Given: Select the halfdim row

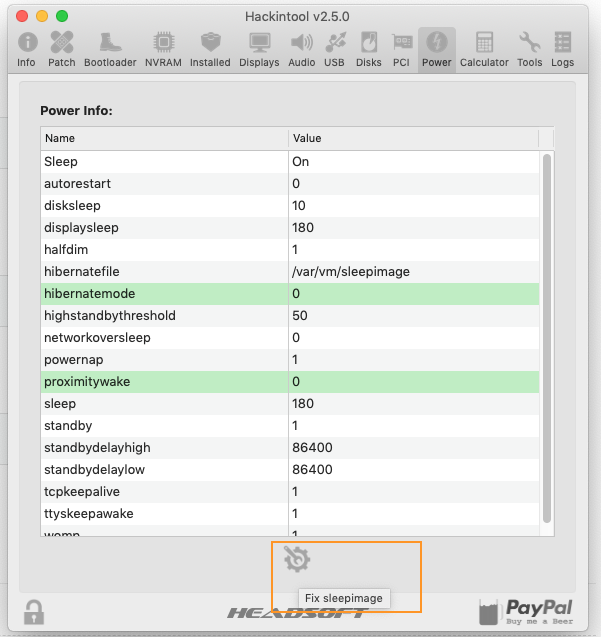Looking at the screenshot, I should pyautogui.click(x=290, y=249).
